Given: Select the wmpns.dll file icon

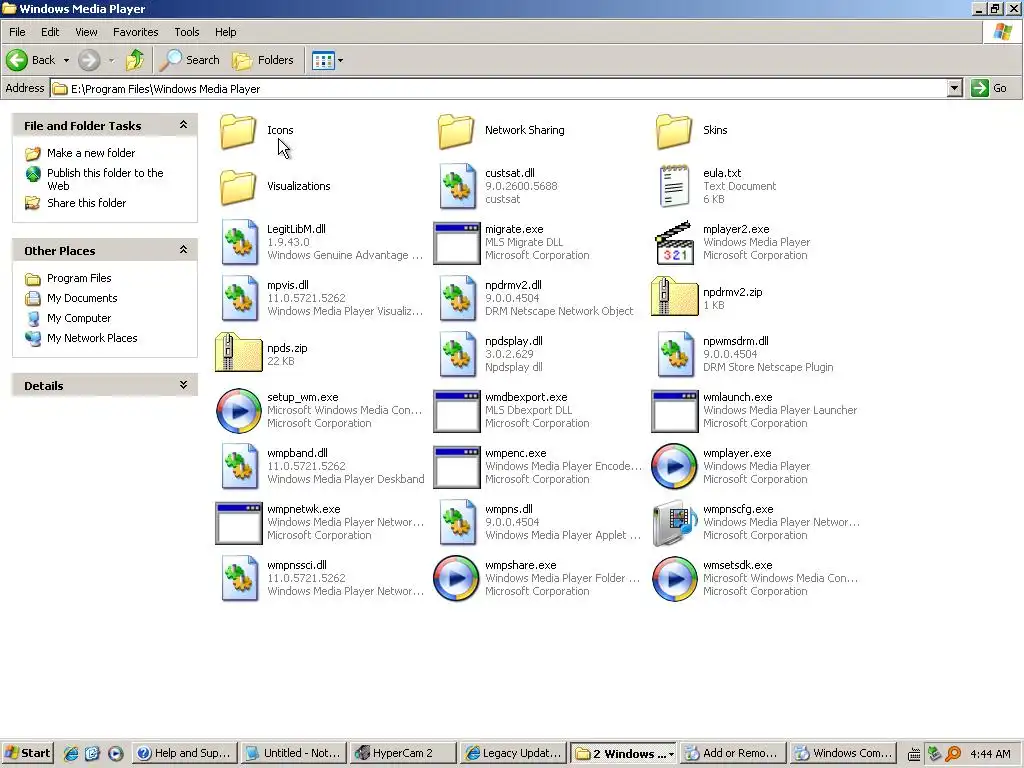Looking at the screenshot, I should click(457, 522).
